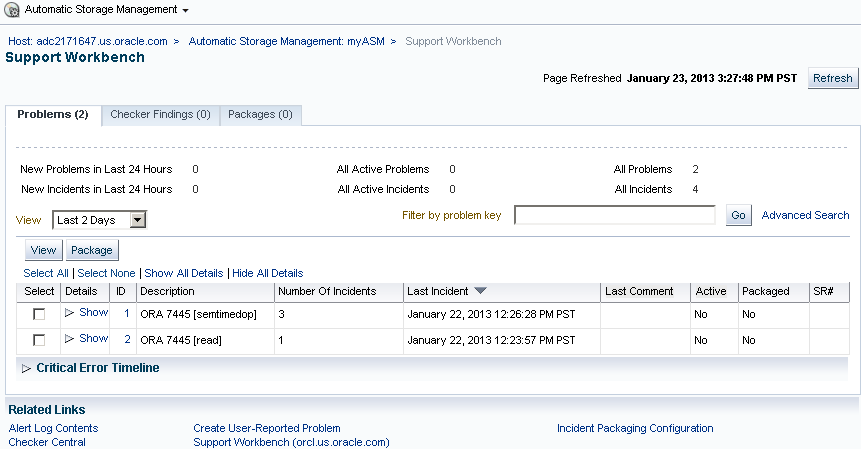The image size is (861, 449).
Task: Click Hide All Details link
Action: coord(267,273)
